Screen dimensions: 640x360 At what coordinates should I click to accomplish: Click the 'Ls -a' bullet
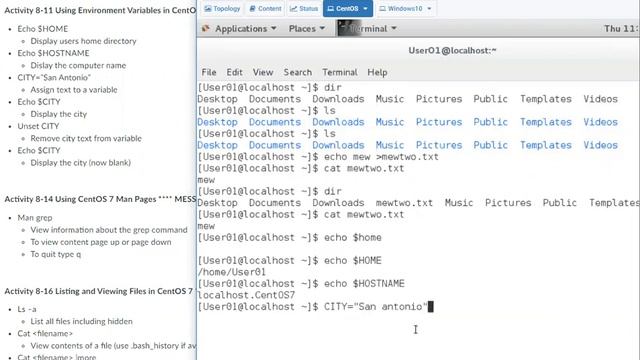[x=27, y=309]
